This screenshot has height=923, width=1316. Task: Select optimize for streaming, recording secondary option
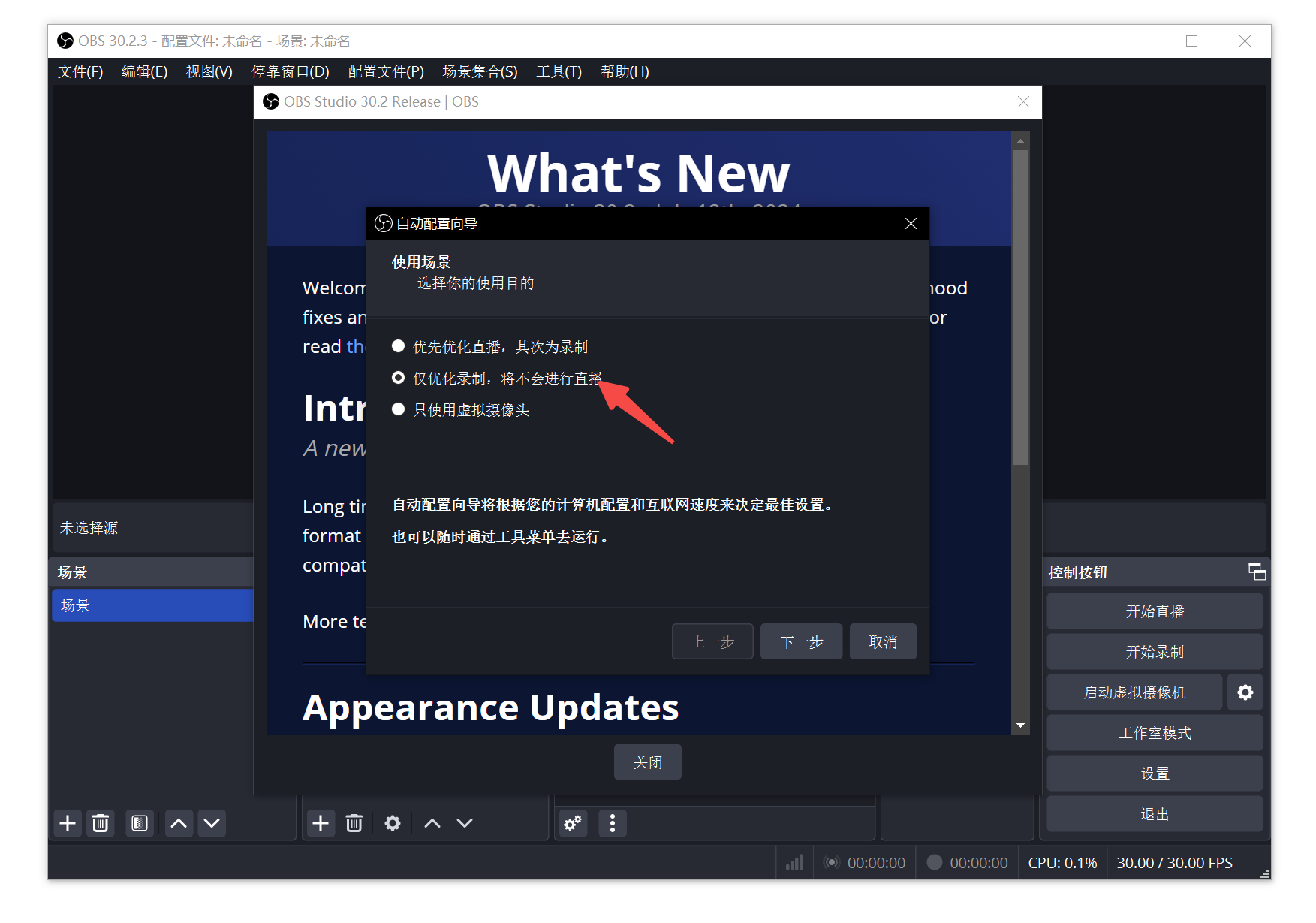pyautogui.click(x=490, y=346)
